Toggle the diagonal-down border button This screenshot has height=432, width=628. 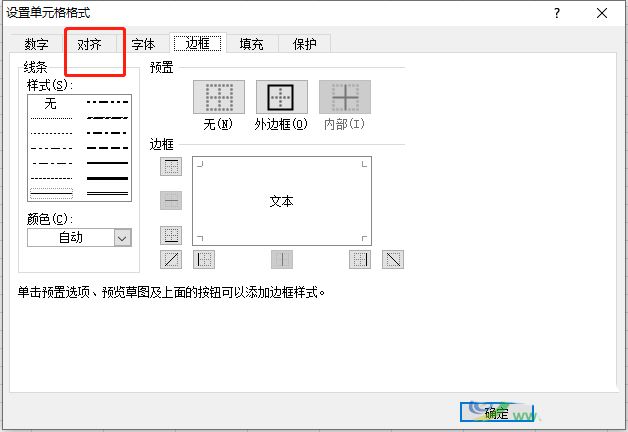393,259
